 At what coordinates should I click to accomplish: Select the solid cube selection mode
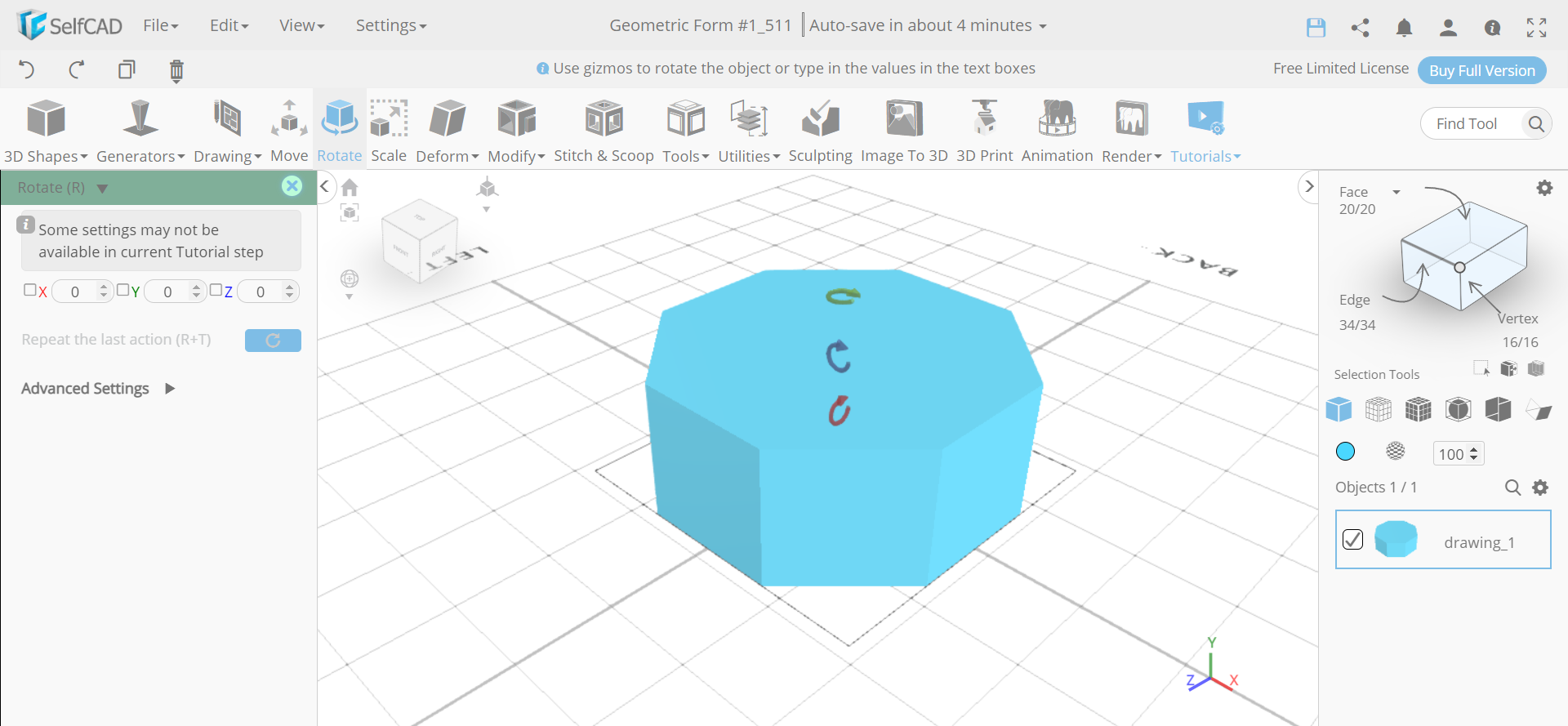tap(1339, 409)
